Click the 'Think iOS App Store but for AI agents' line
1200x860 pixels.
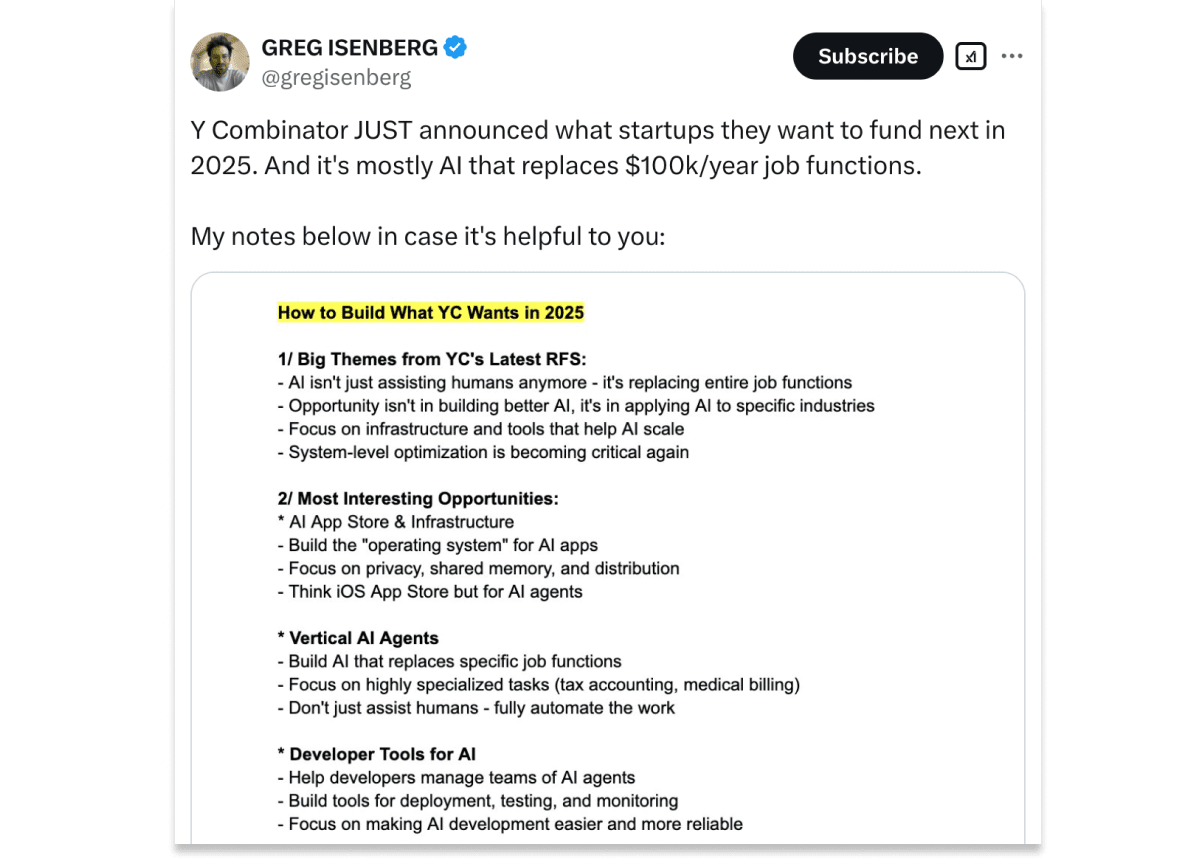[x=430, y=592]
